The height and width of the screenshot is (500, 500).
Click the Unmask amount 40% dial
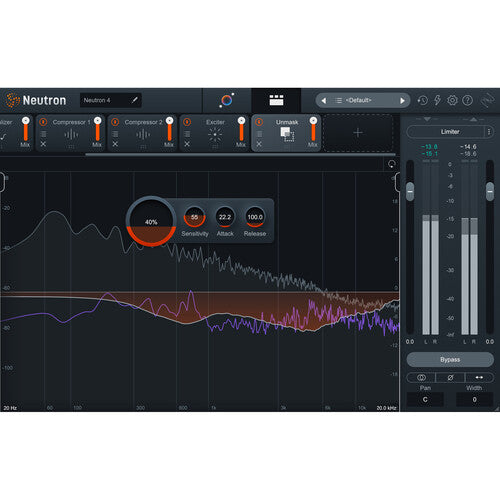point(151,221)
